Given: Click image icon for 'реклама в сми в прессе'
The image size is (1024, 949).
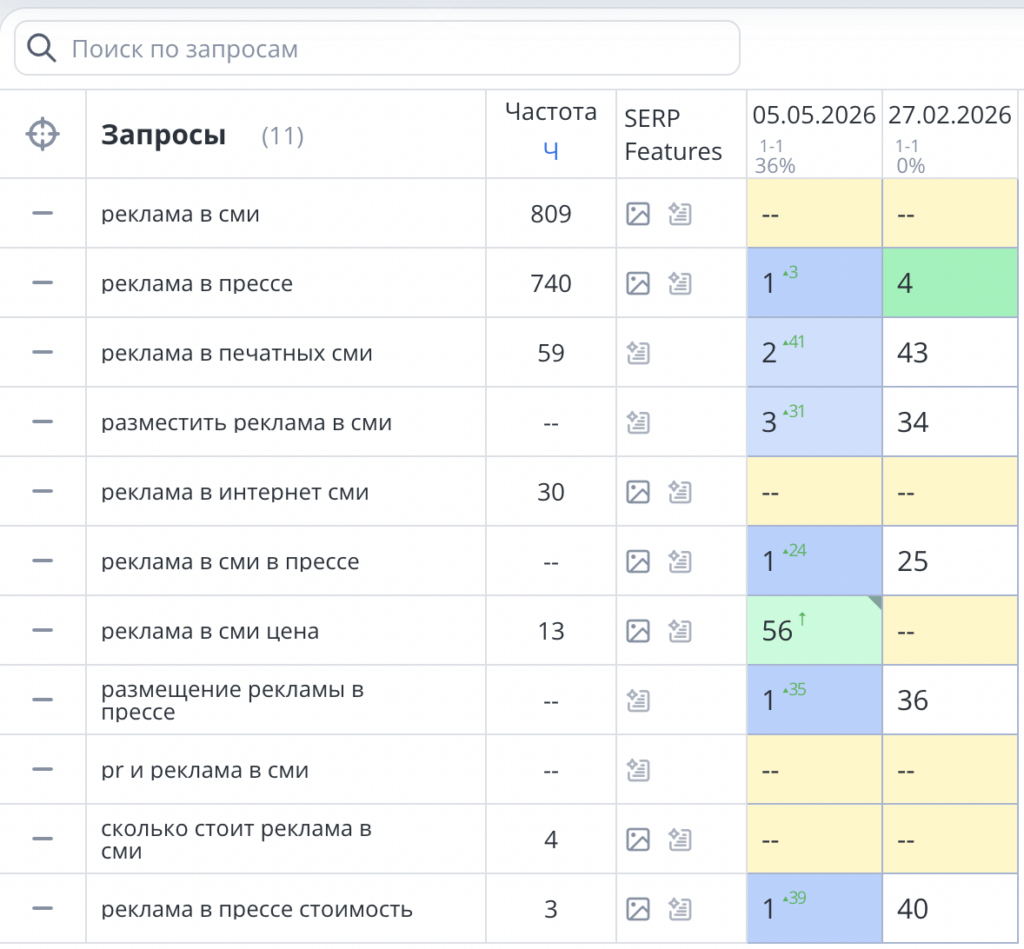Looking at the screenshot, I should coord(638,562).
